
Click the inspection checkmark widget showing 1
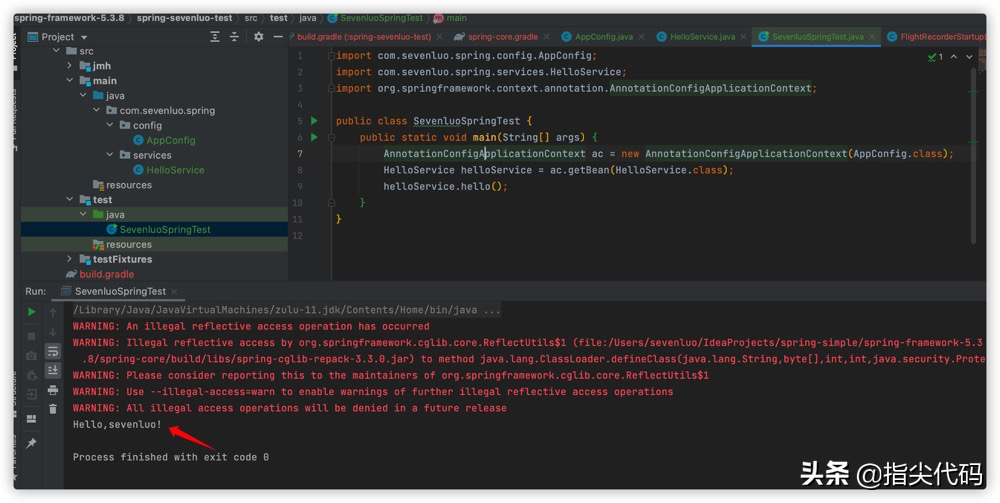(935, 57)
